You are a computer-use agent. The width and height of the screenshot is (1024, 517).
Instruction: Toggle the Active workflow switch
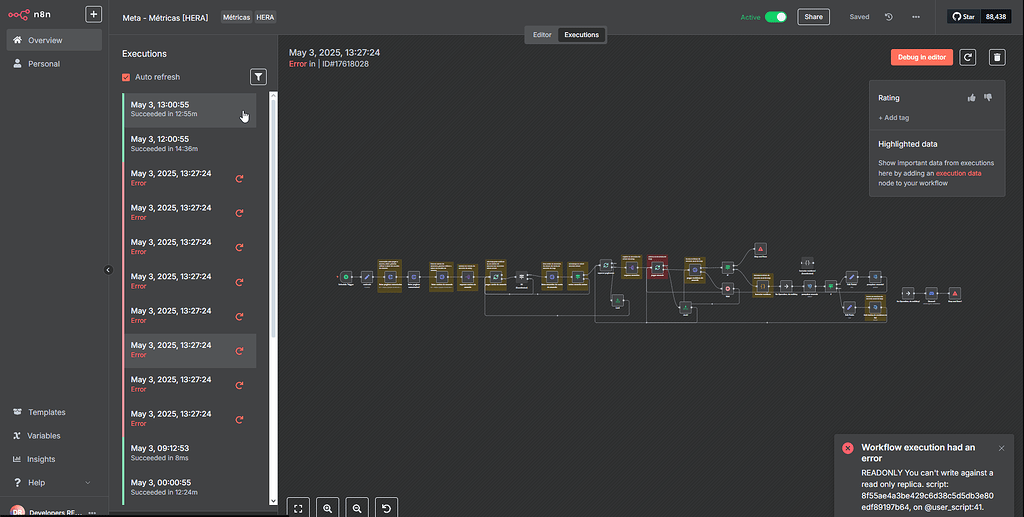[775, 17]
